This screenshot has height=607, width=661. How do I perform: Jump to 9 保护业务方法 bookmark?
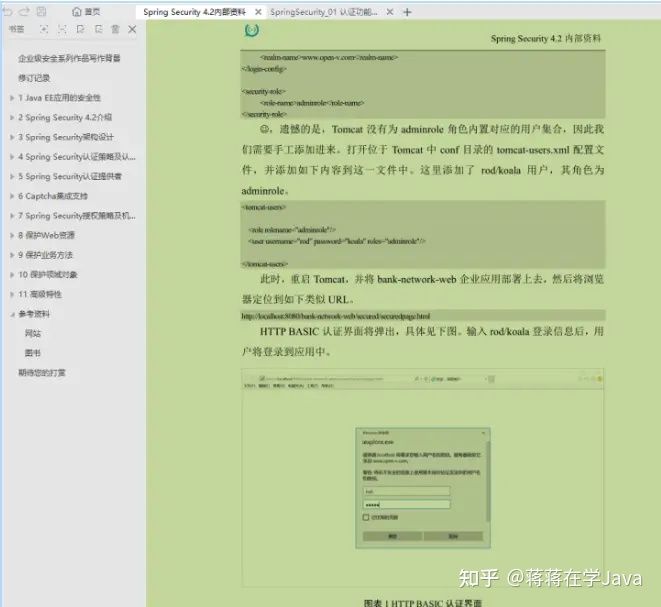(x=45, y=255)
